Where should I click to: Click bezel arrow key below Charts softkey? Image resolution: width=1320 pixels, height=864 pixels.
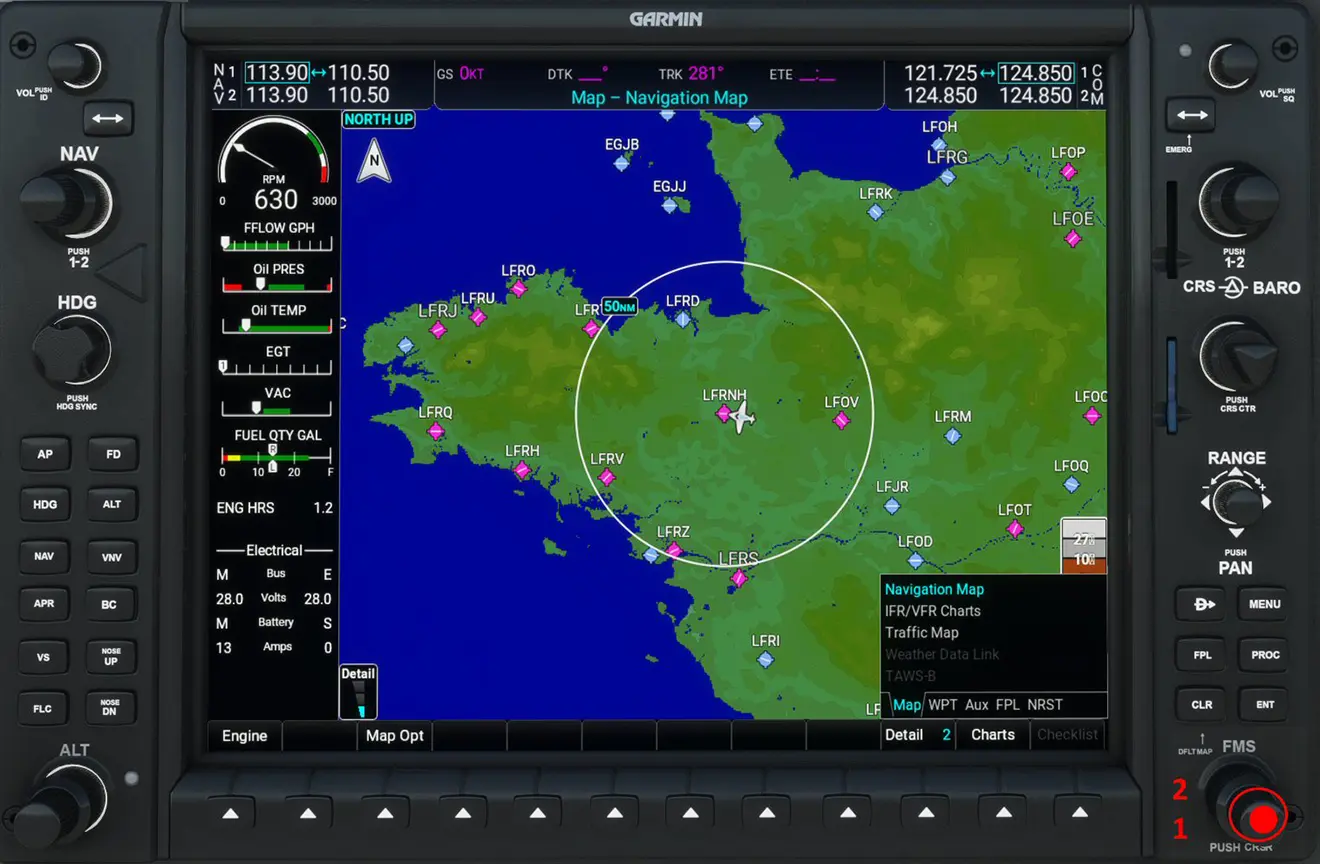(1002, 813)
